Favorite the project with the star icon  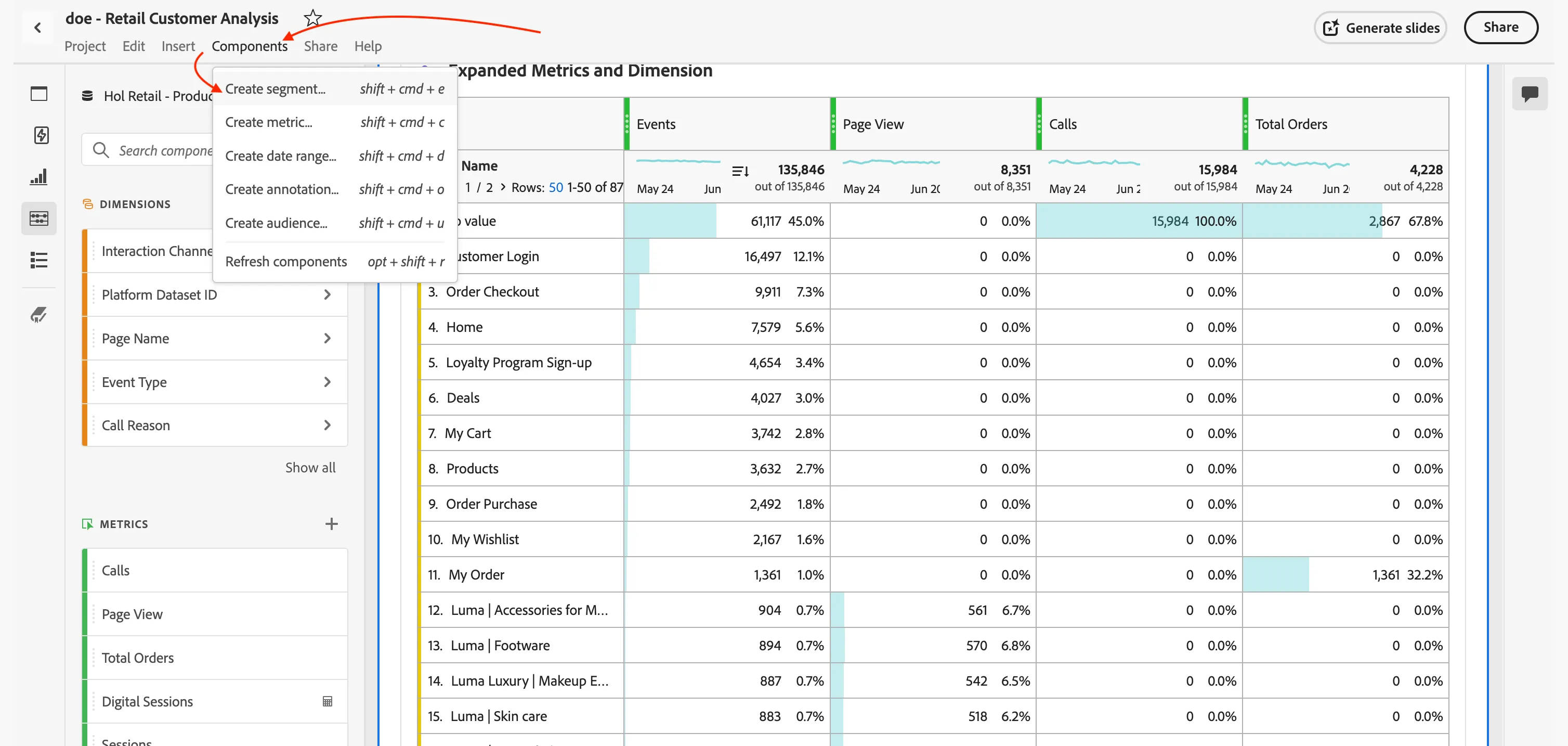click(x=312, y=18)
